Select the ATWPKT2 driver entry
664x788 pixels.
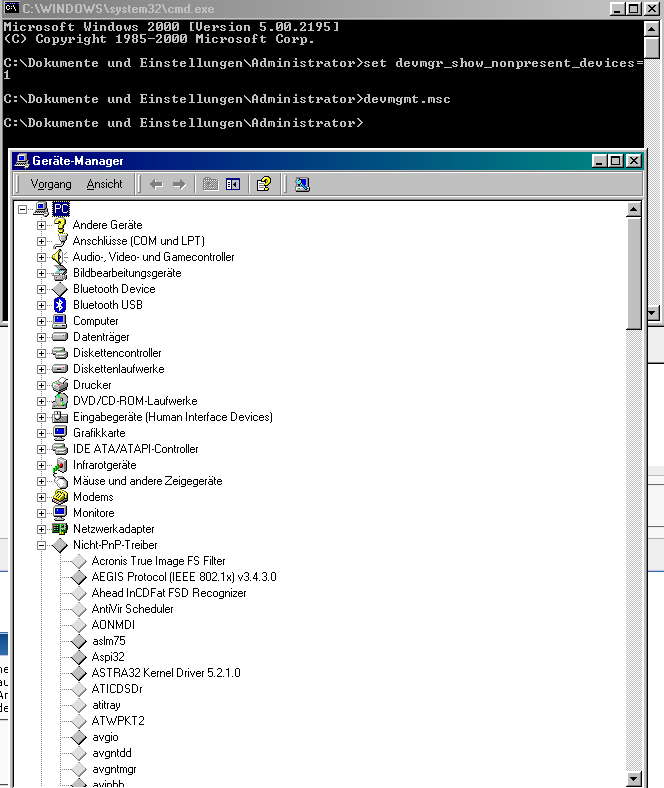[118, 721]
